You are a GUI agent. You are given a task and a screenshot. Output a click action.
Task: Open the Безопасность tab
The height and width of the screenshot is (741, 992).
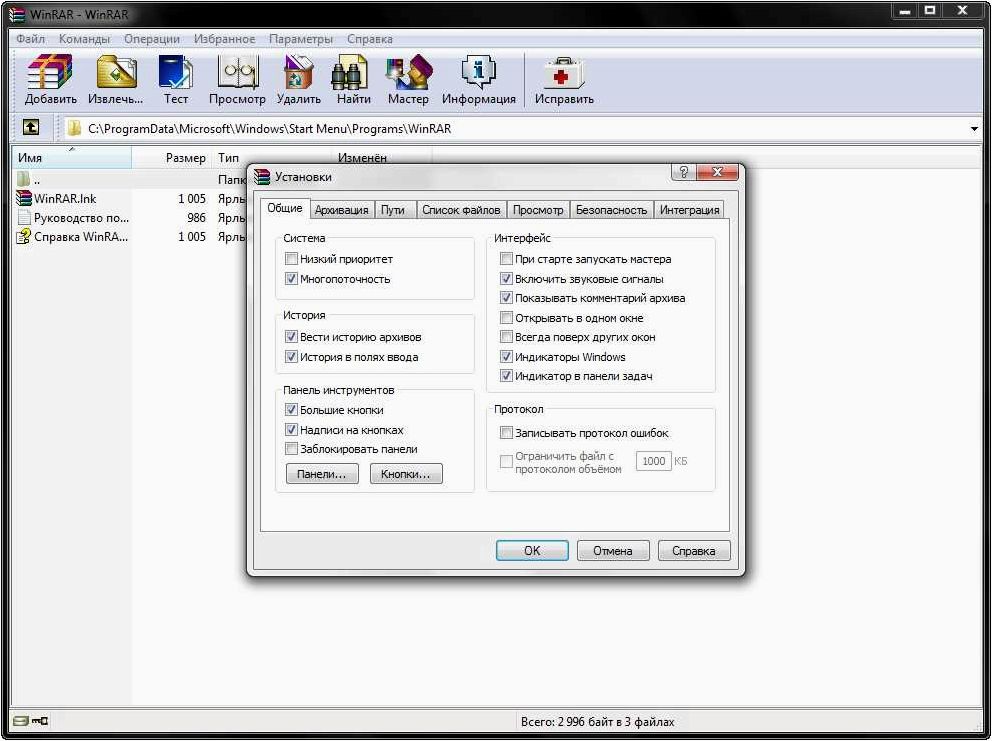[611, 210]
